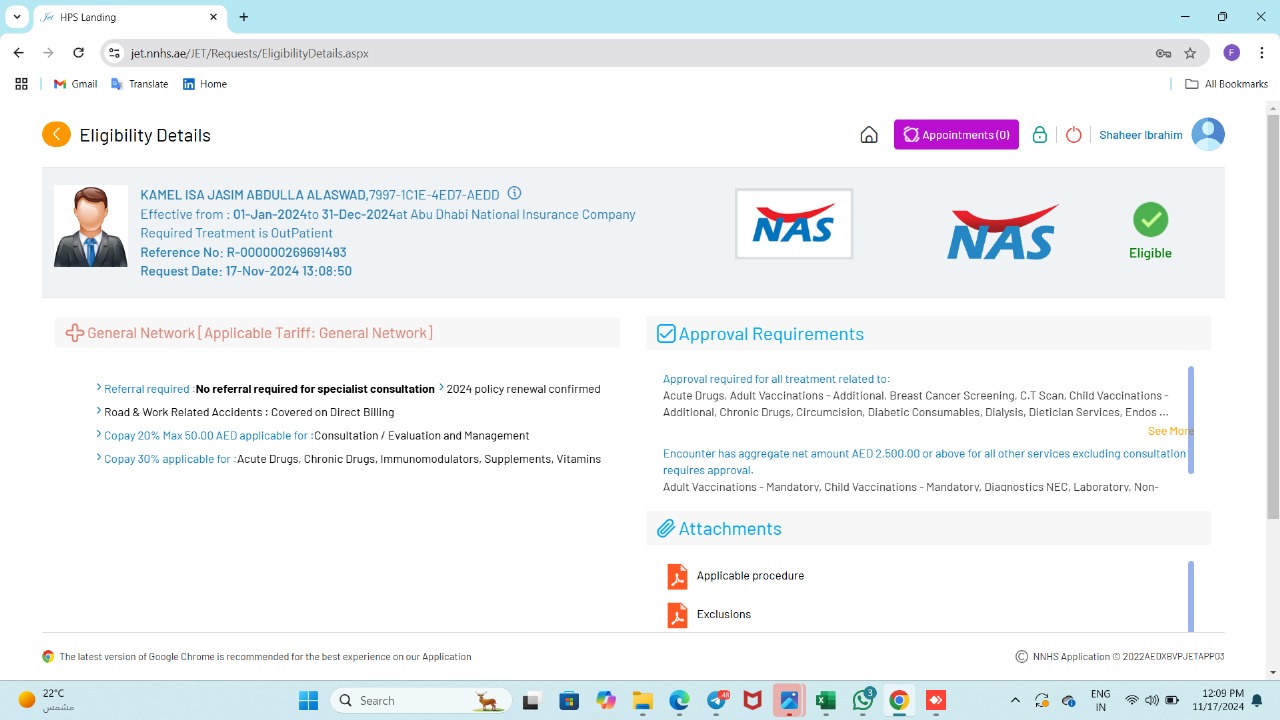Click the green Eligible check mark icon
1280x720 pixels.
point(1150,220)
